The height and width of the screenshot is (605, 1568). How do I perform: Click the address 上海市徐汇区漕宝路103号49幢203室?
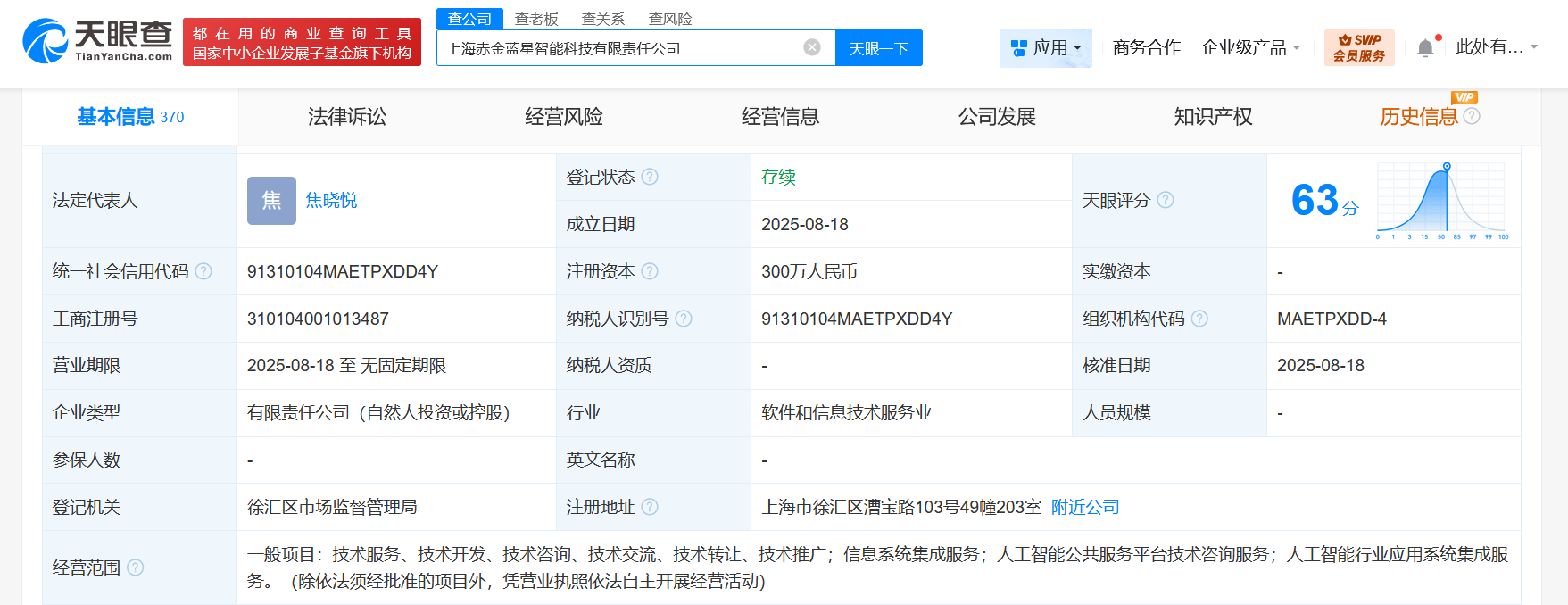pos(901,507)
